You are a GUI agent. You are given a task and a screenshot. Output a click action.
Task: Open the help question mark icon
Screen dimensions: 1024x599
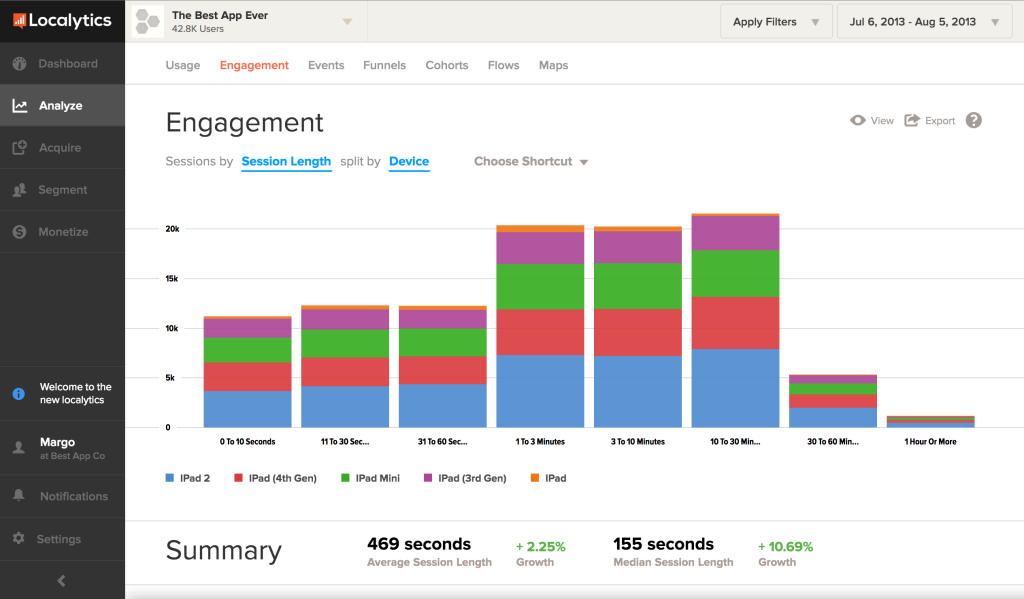point(973,120)
